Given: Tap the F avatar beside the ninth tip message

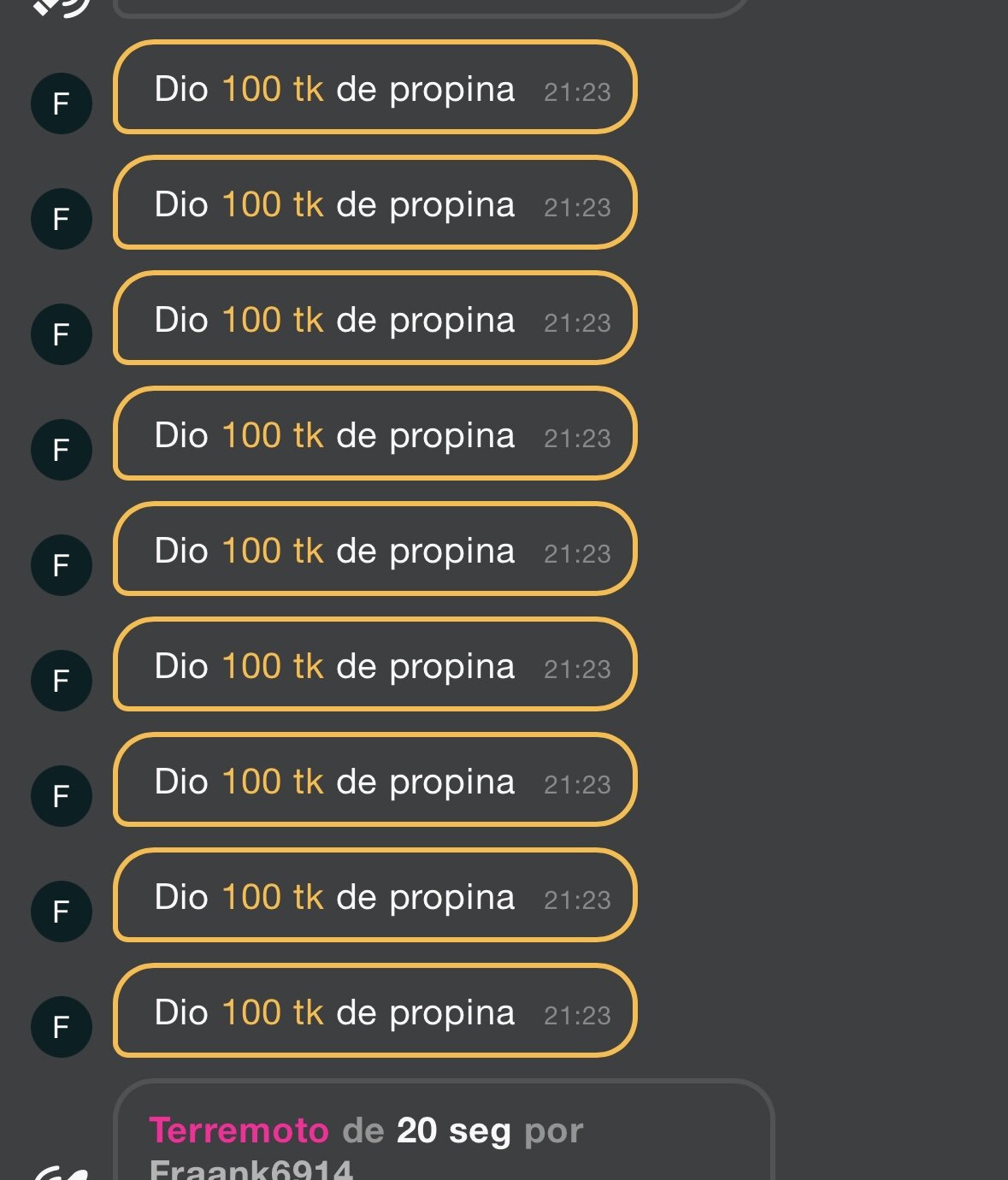Looking at the screenshot, I should tap(62, 1028).
